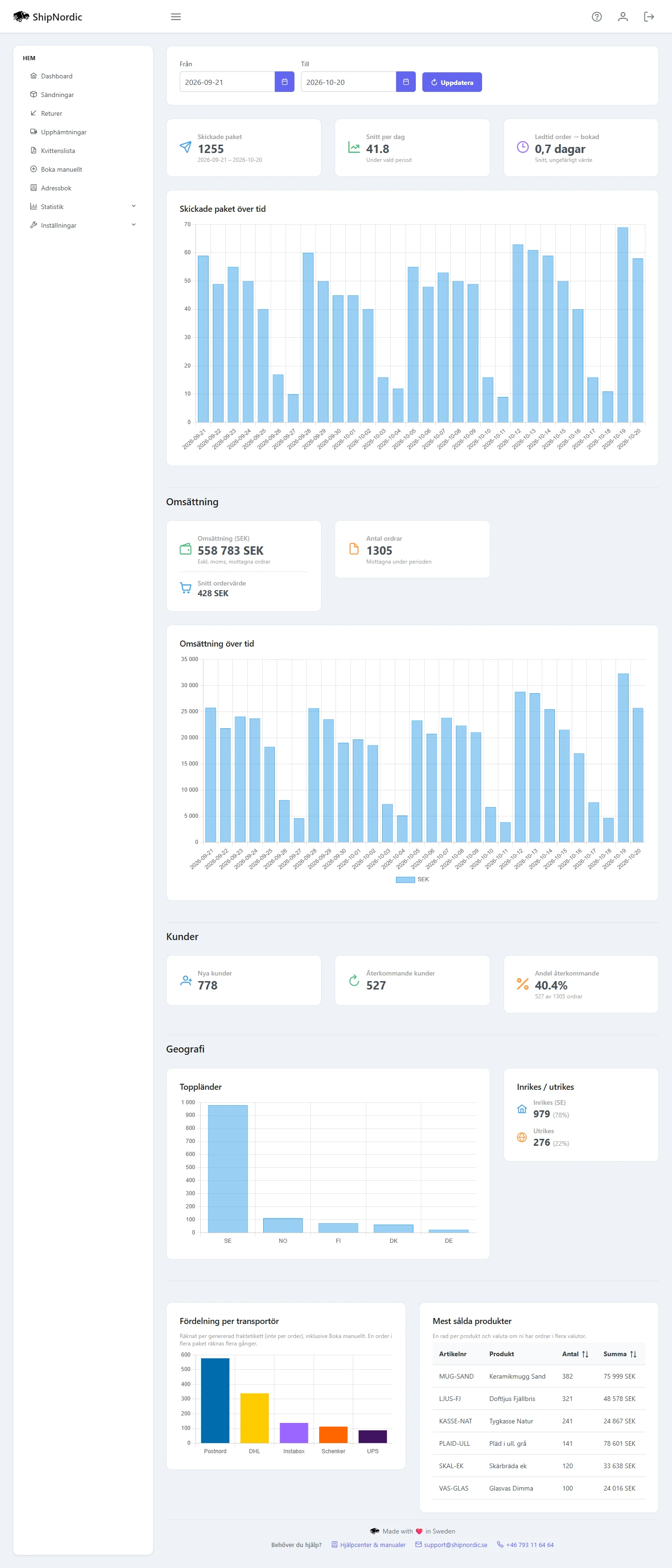Toggle the hamburger sidebar menu
Image resolution: width=672 pixels, height=1568 pixels.
point(176,17)
